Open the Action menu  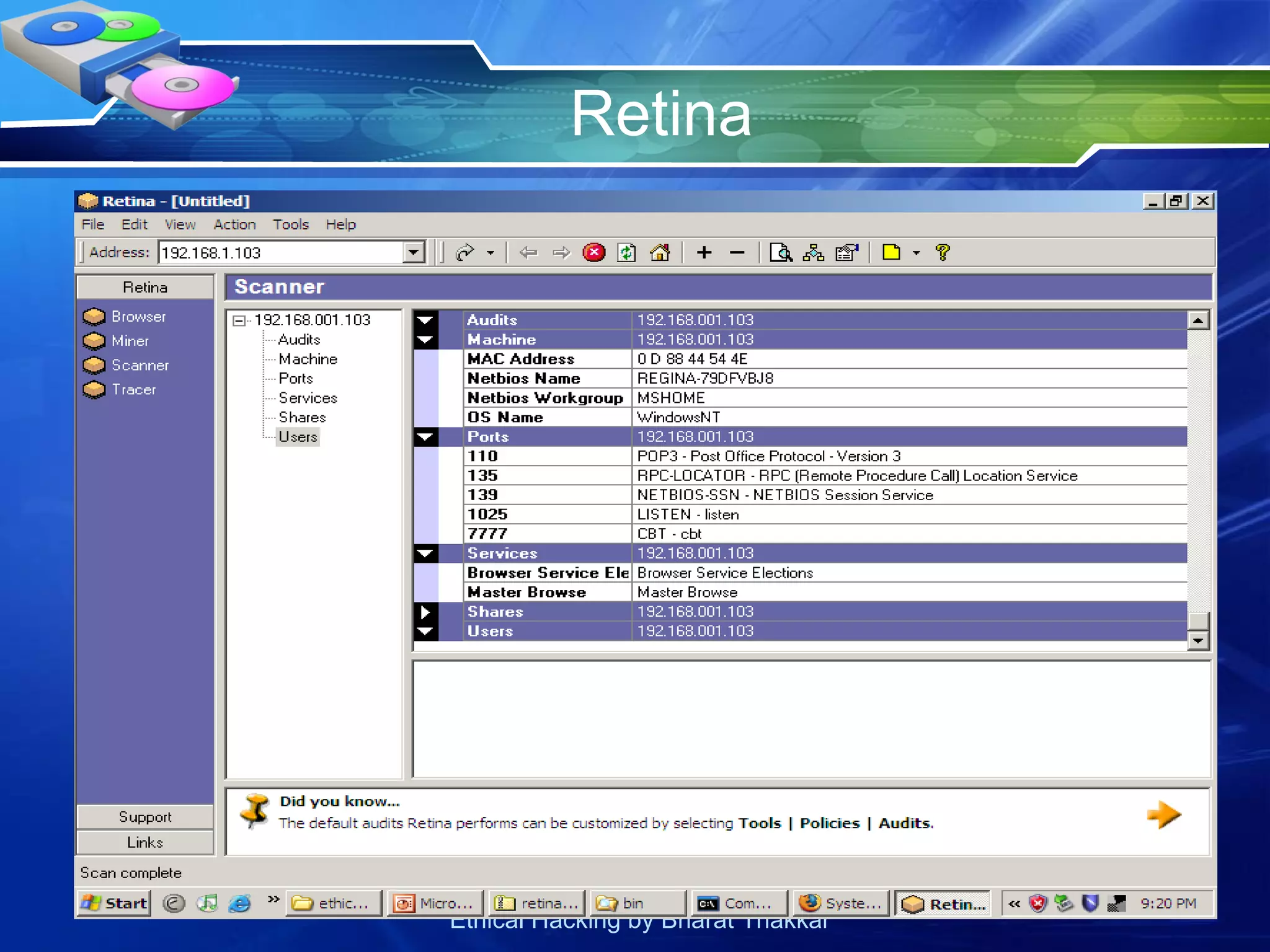coord(234,224)
